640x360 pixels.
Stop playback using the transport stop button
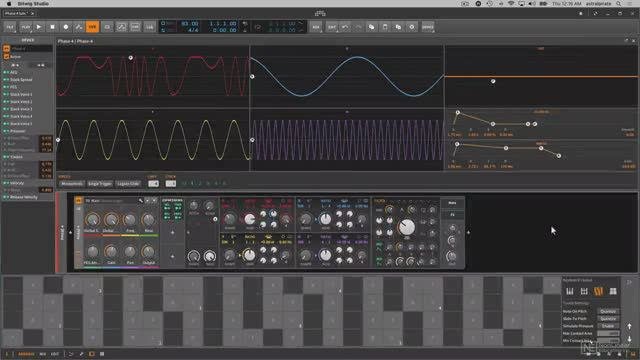pos(52,27)
